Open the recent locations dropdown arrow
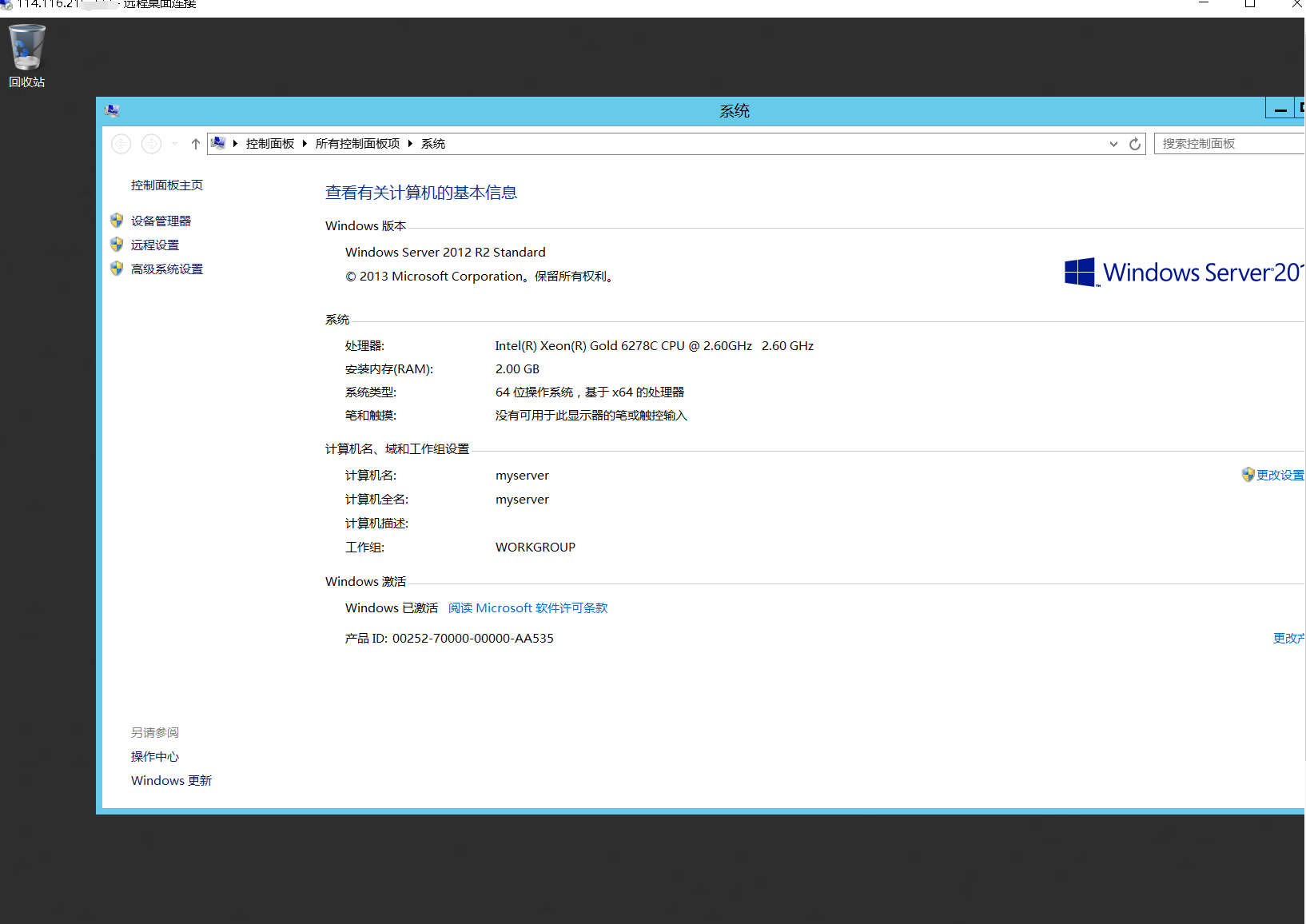 tap(175, 144)
